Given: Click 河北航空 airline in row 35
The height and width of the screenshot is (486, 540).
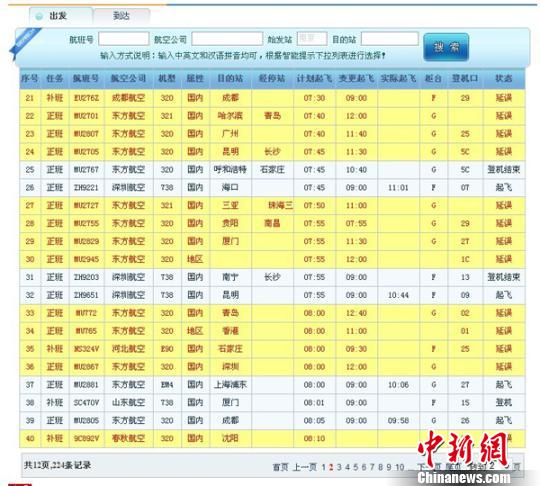Looking at the screenshot, I should tap(128, 349).
